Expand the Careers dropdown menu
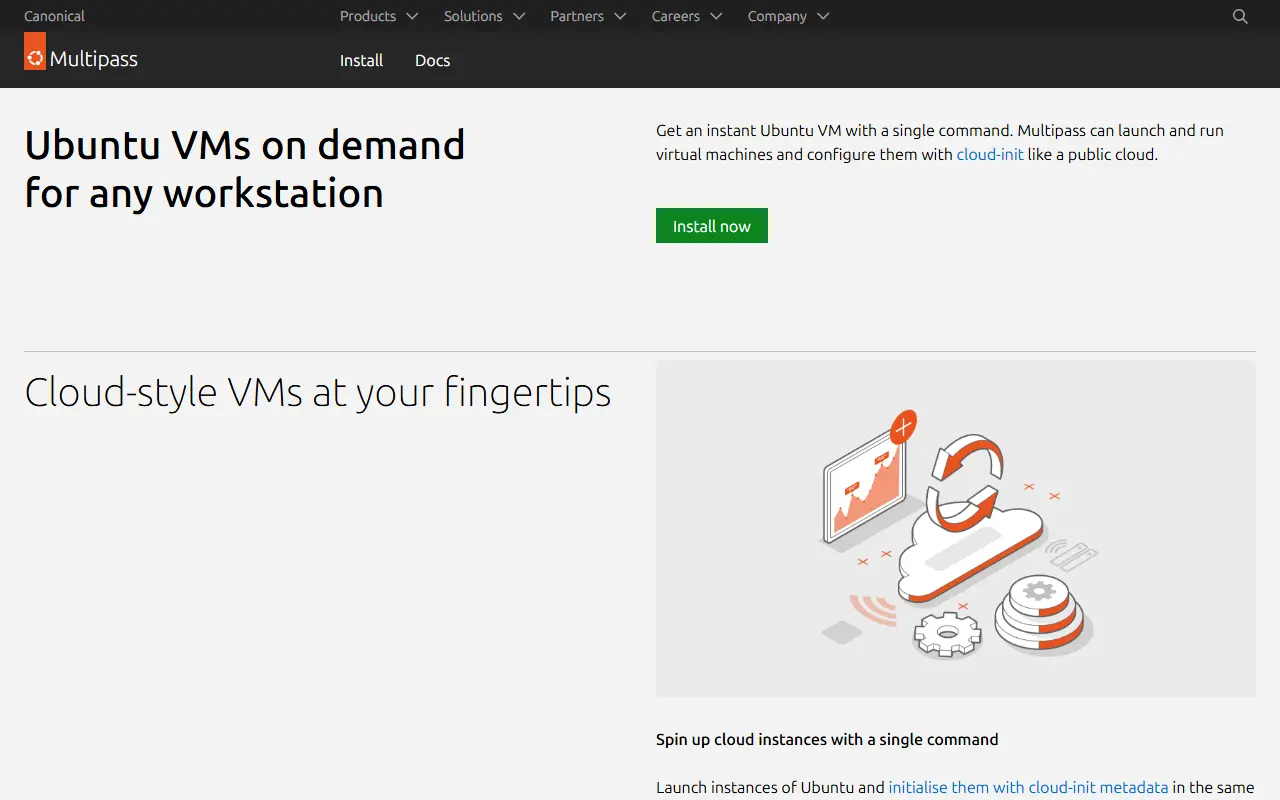 tap(687, 16)
